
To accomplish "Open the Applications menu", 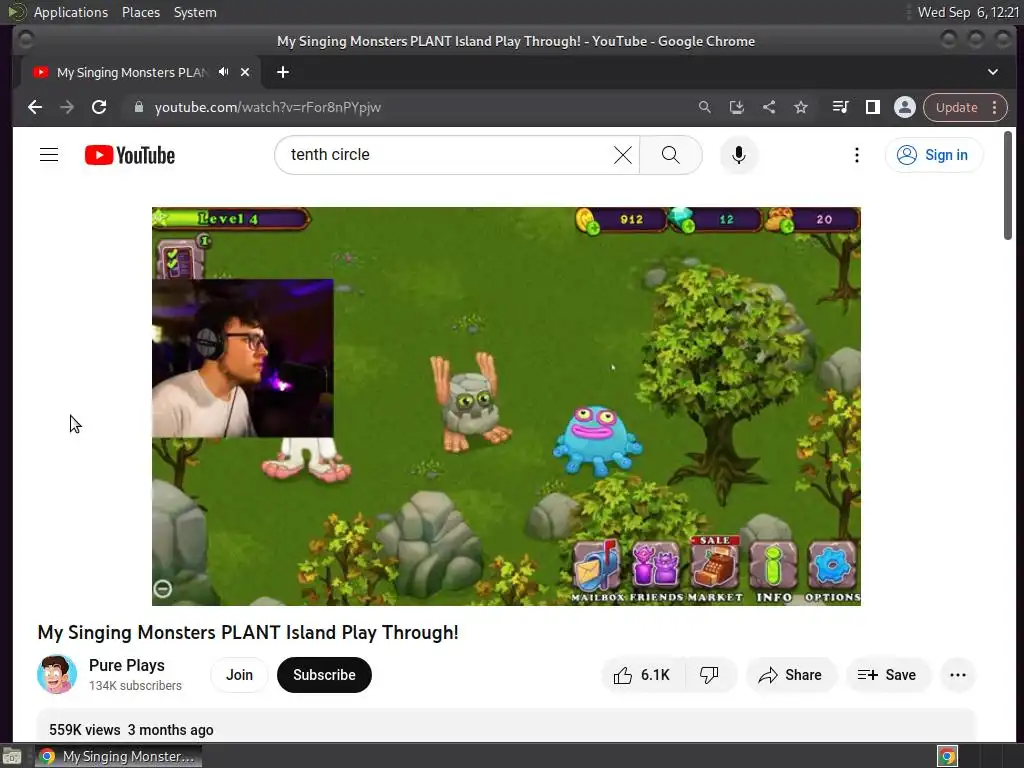I will tap(71, 12).
